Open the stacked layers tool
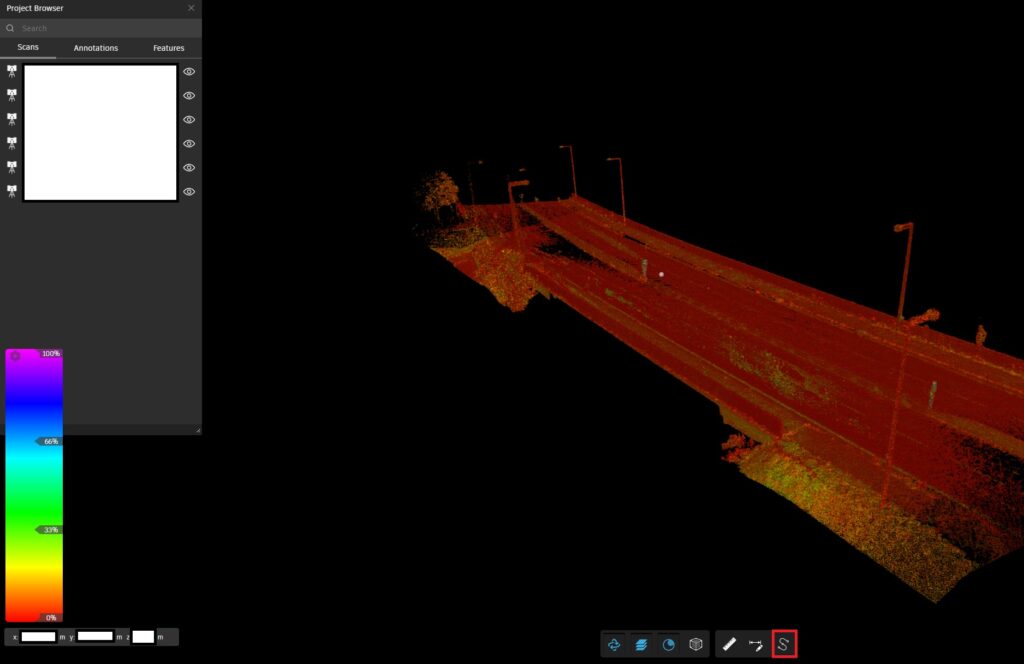 coord(641,645)
